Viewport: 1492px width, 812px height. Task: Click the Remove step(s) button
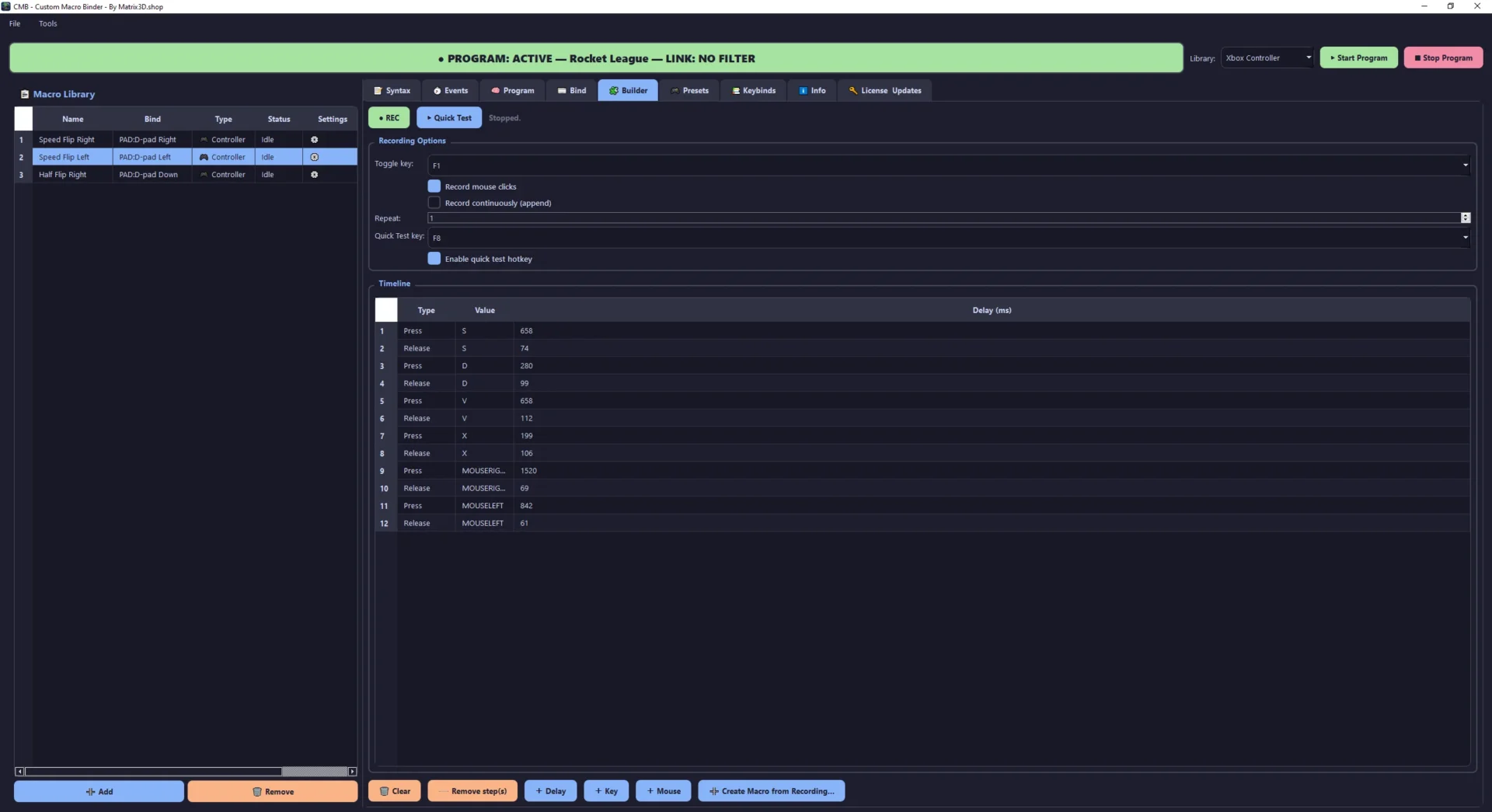(x=472, y=791)
